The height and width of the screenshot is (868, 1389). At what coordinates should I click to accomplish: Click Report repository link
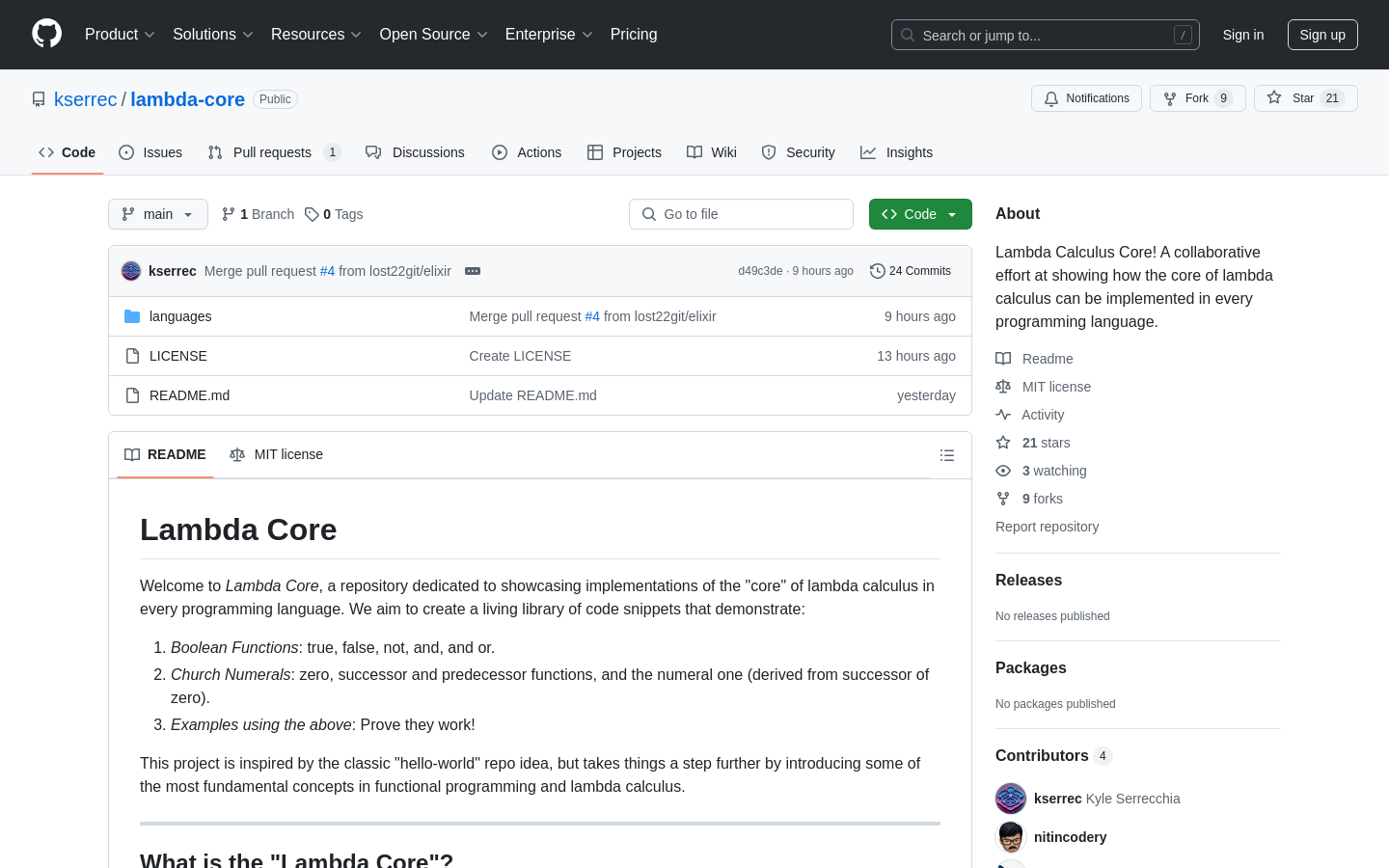click(x=1047, y=527)
